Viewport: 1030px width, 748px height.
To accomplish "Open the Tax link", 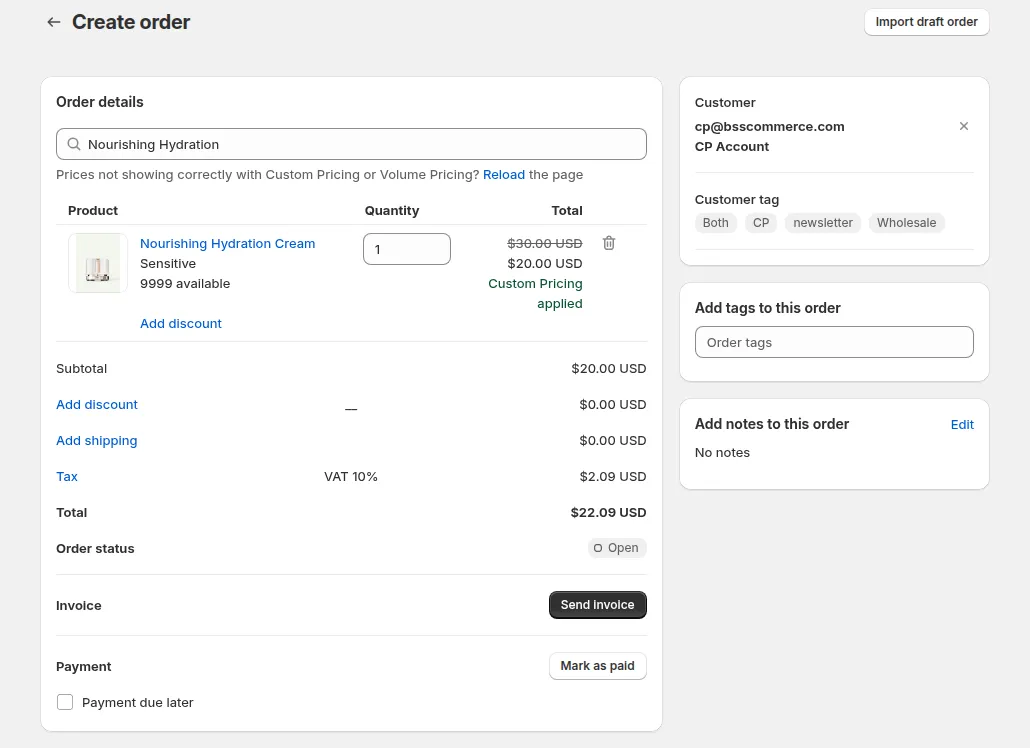I will [66, 477].
